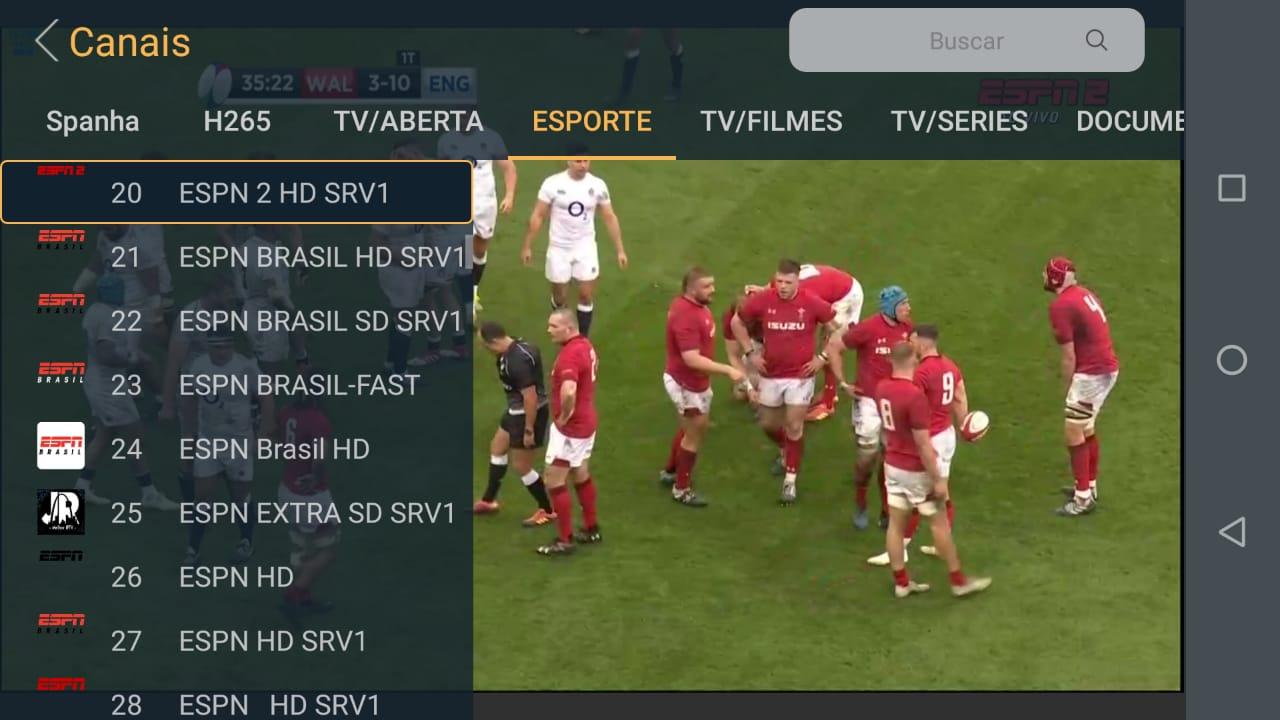Play channel 23 ESPN BRASIL-FAST

click(x=236, y=385)
